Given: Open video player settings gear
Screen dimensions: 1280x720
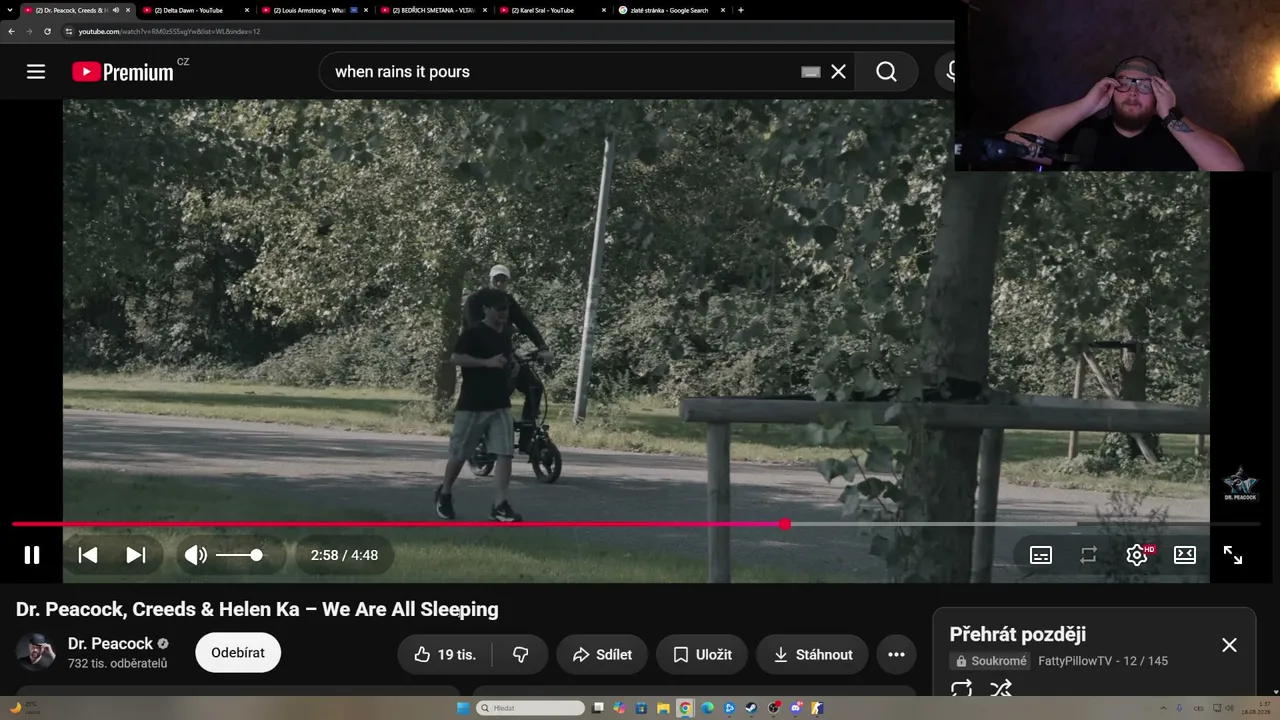Looking at the screenshot, I should (1137, 555).
